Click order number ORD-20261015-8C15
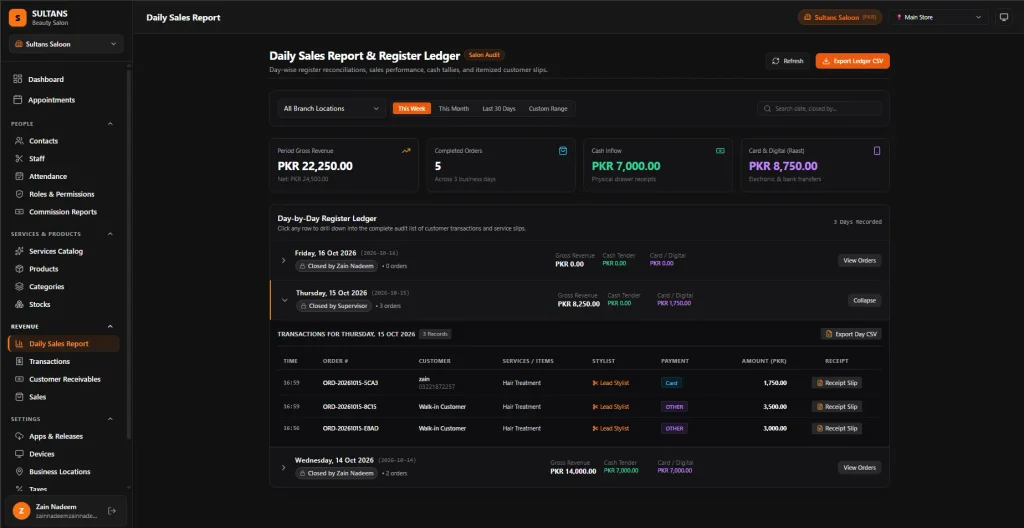This screenshot has width=1024, height=528. 349,406
